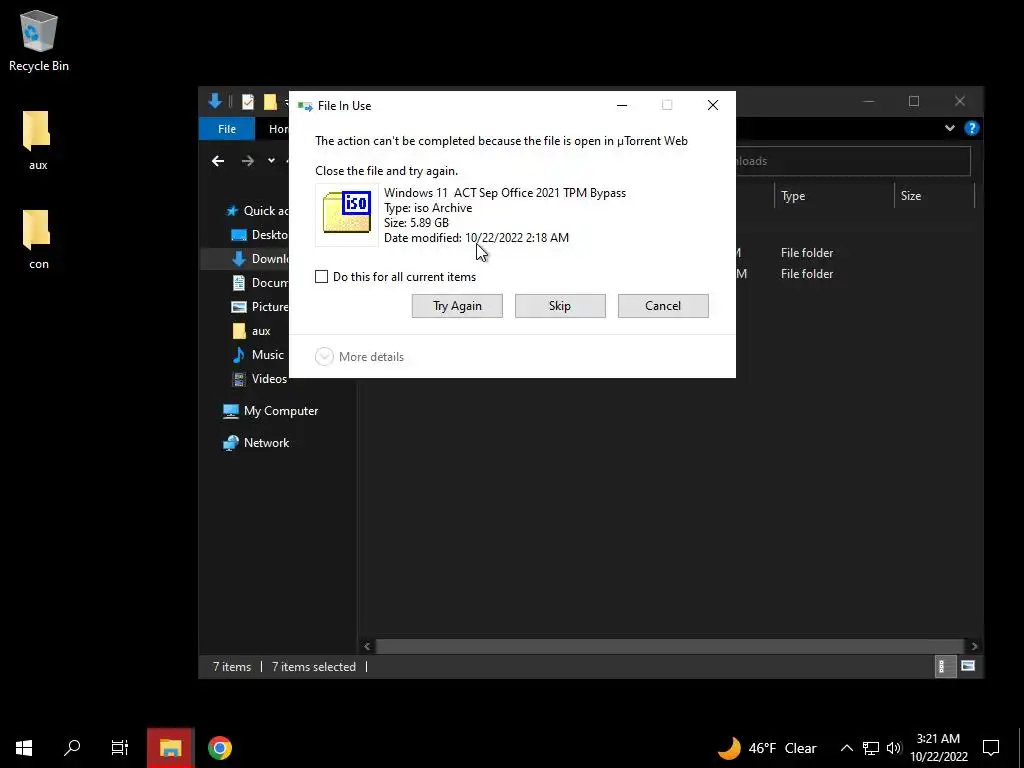Viewport: 1024px width, 768px height.
Task: Switch to details view icon
Action: [x=944, y=666]
